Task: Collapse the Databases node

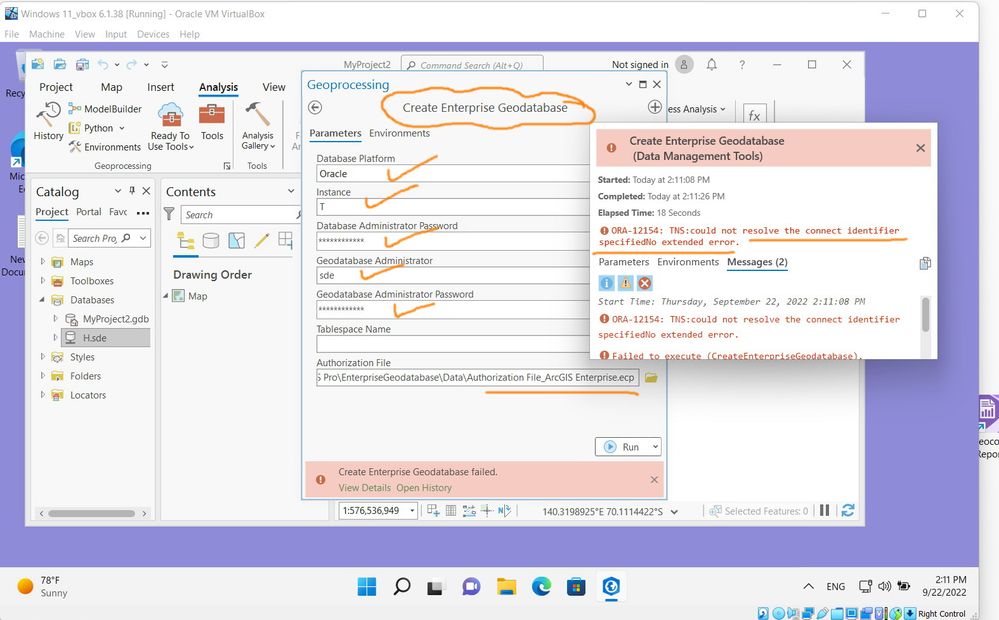Action: 43,299
